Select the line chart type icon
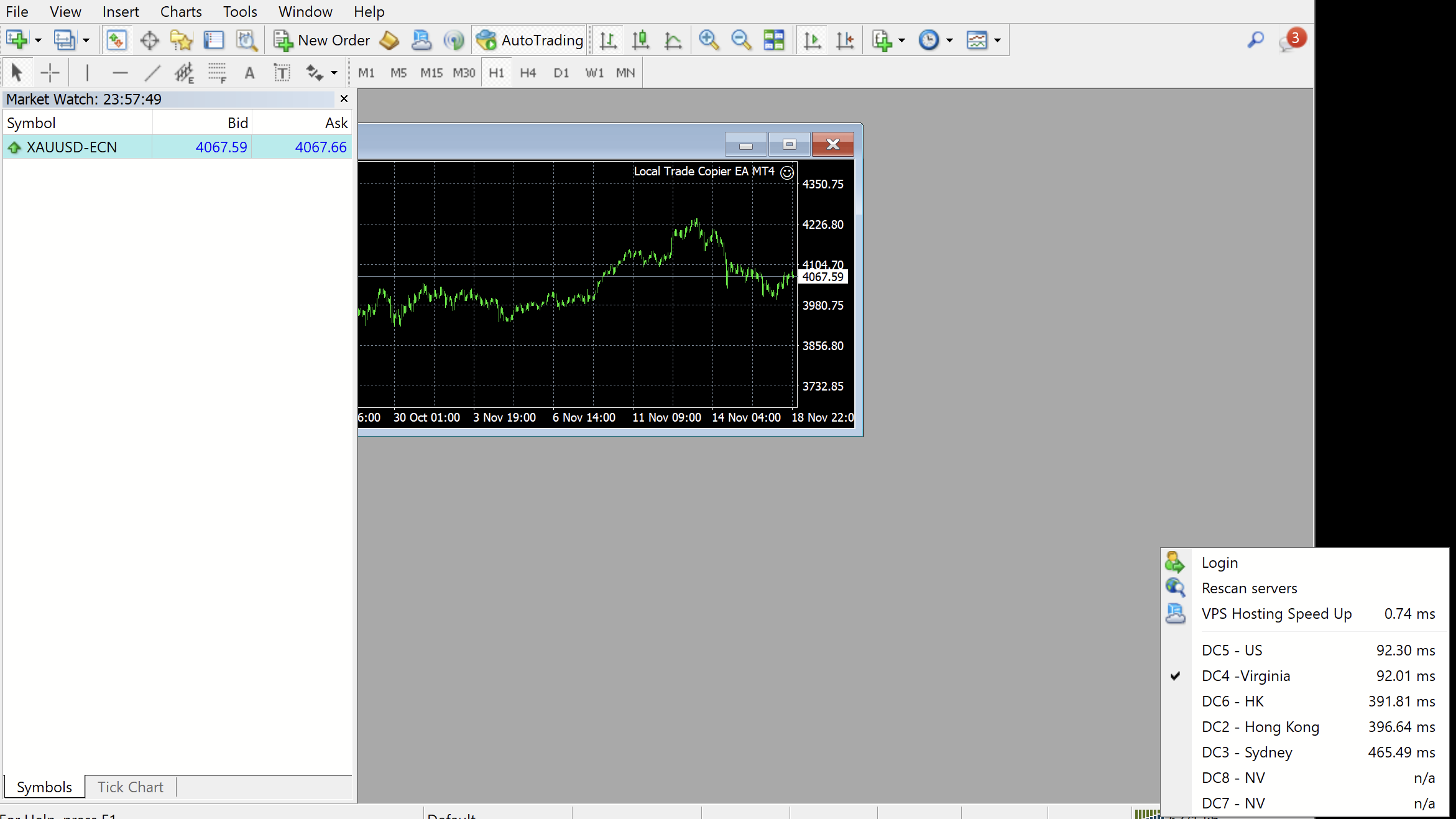The height and width of the screenshot is (819, 1456). (x=673, y=40)
